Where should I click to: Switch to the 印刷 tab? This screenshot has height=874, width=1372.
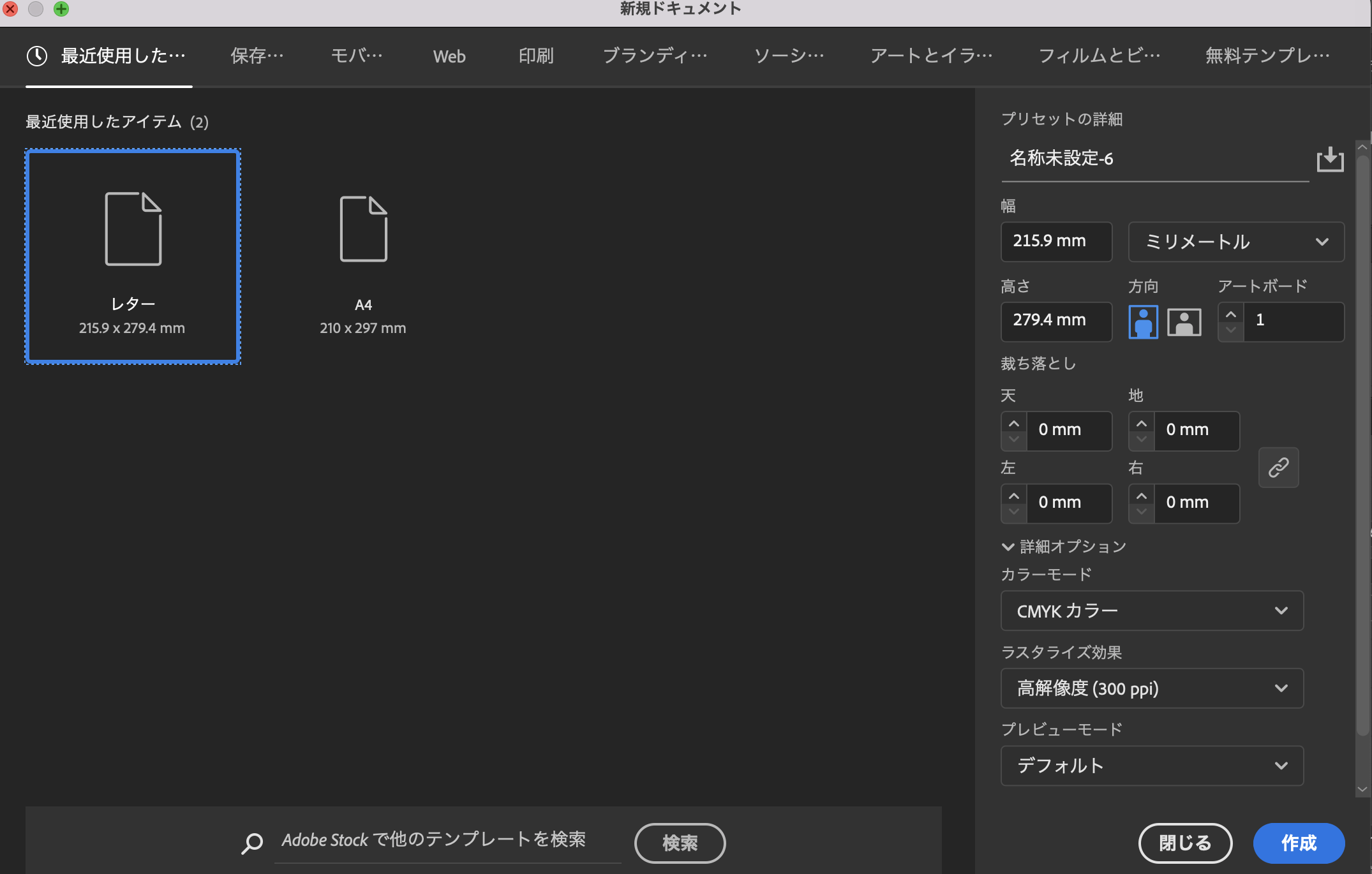point(535,56)
